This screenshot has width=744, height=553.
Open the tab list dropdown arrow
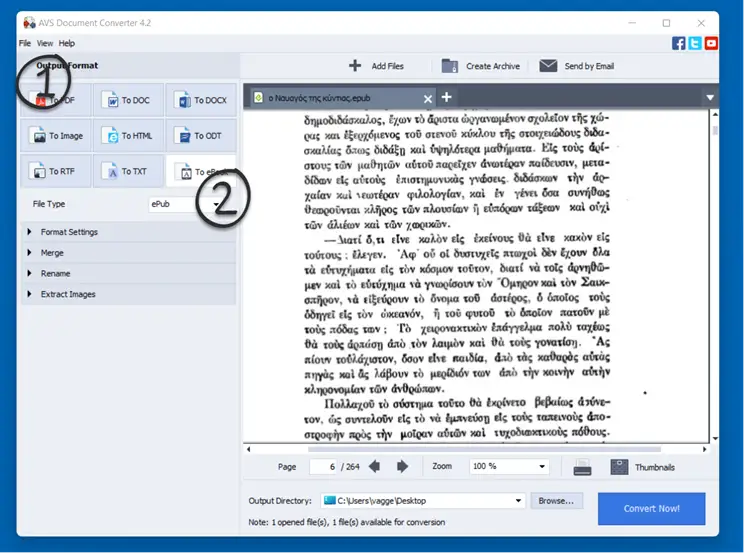click(x=710, y=98)
